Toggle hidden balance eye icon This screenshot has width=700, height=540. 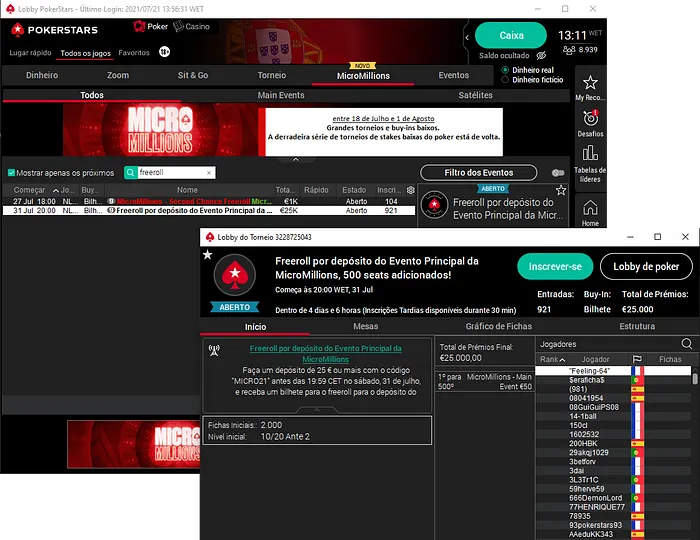[541, 55]
